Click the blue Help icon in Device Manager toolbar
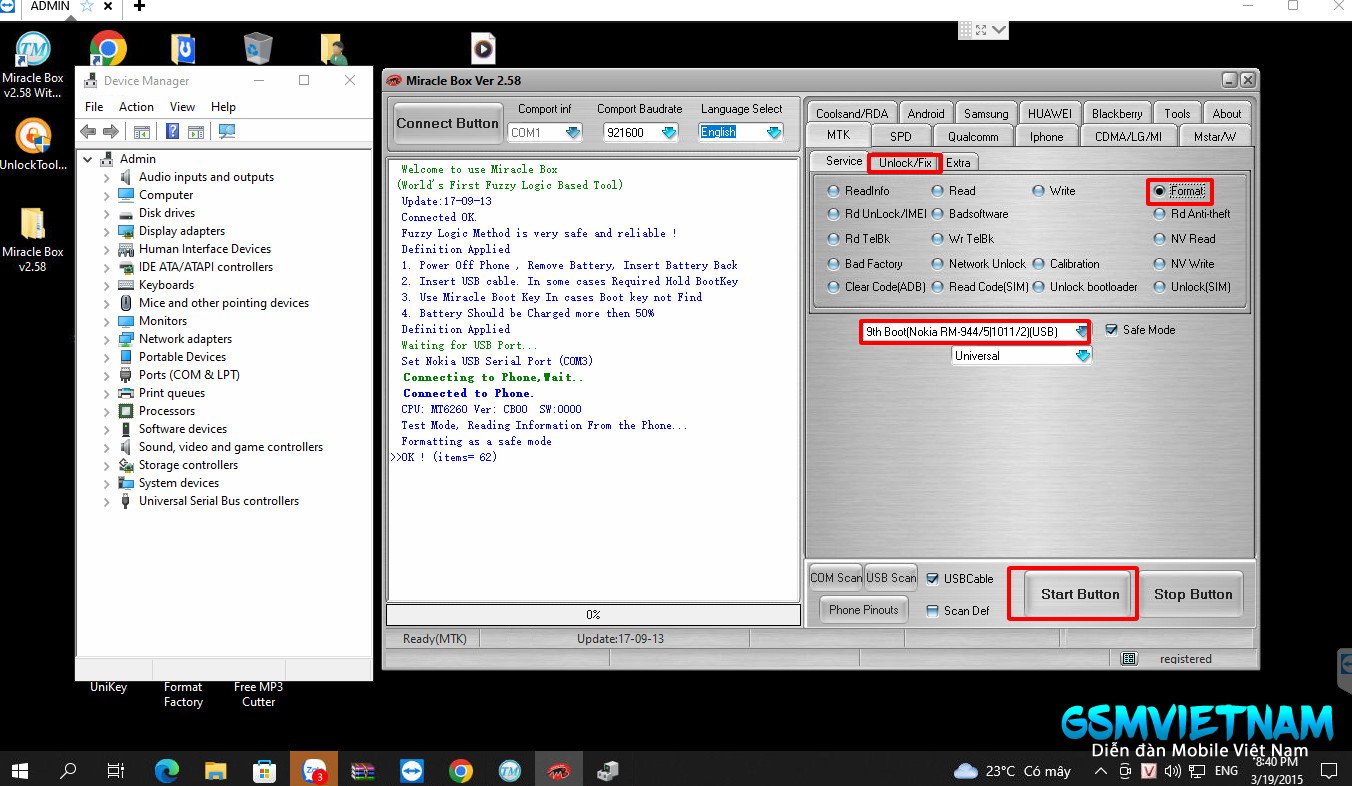Viewport: 1352px width, 786px height. [x=173, y=131]
